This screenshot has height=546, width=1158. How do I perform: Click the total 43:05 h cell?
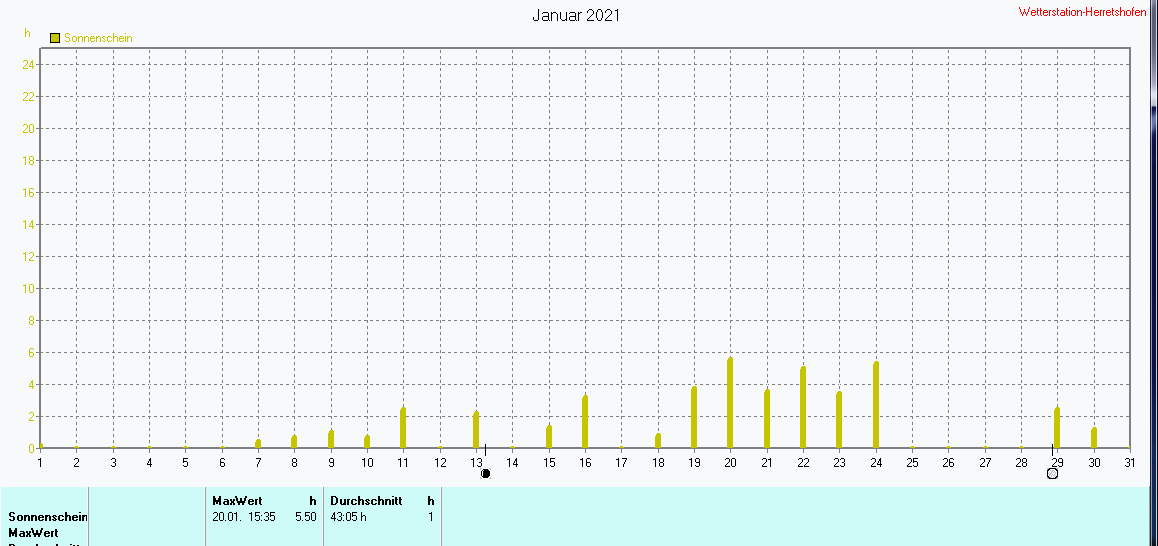coord(349,516)
